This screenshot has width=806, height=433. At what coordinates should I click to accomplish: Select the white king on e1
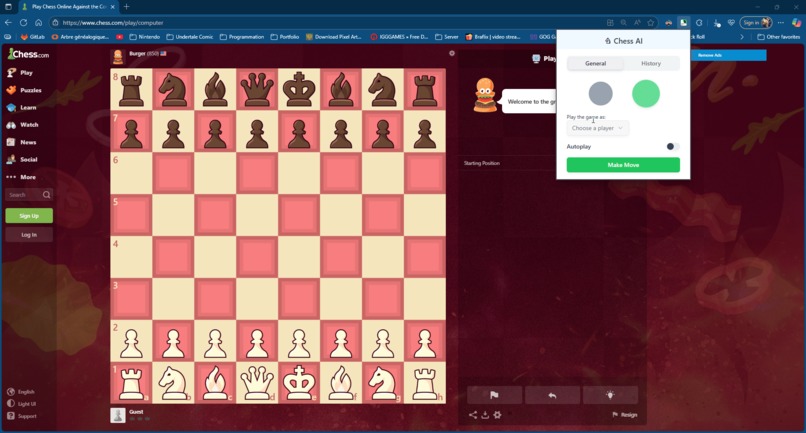pyautogui.click(x=299, y=383)
